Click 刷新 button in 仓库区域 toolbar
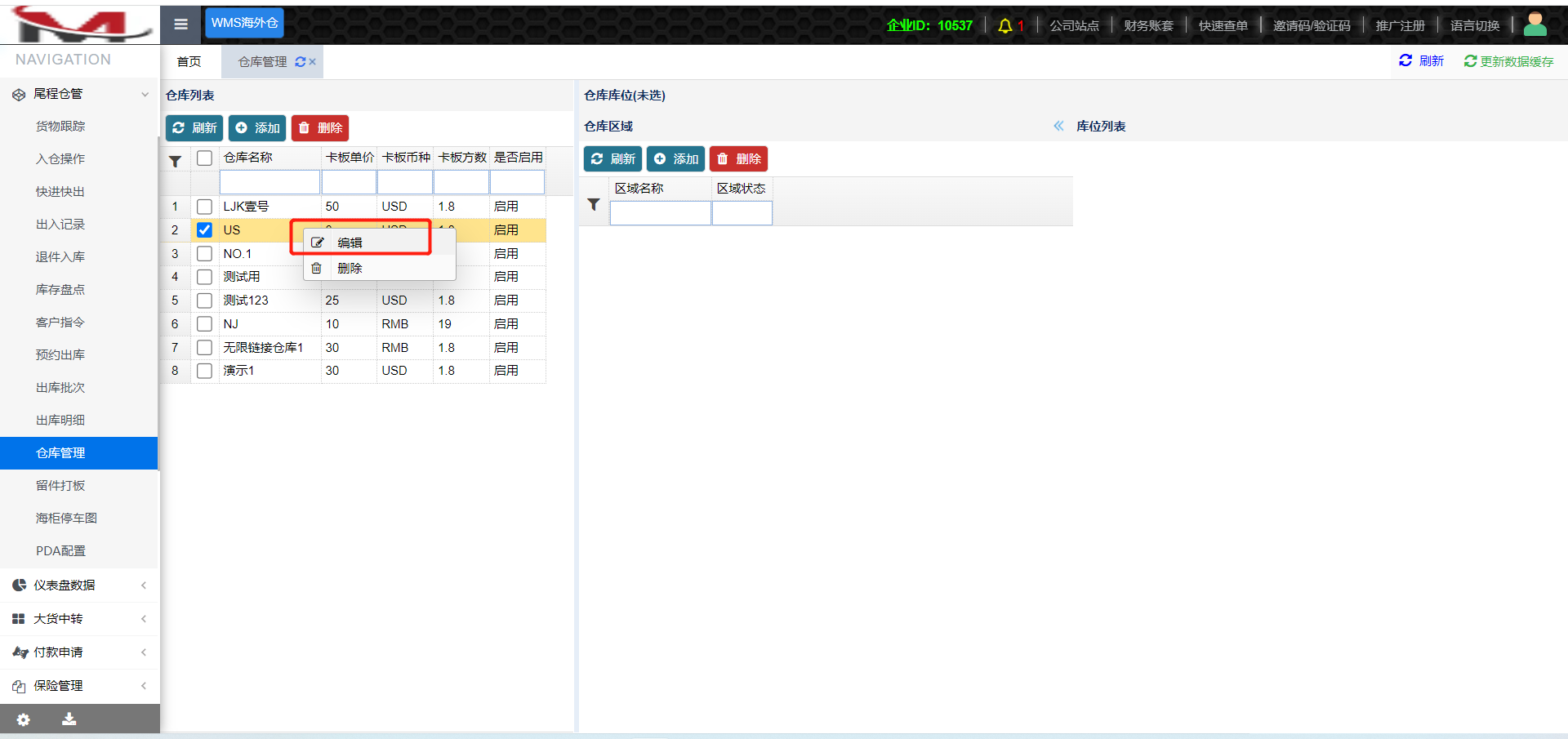The height and width of the screenshot is (739, 1568). coord(612,158)
